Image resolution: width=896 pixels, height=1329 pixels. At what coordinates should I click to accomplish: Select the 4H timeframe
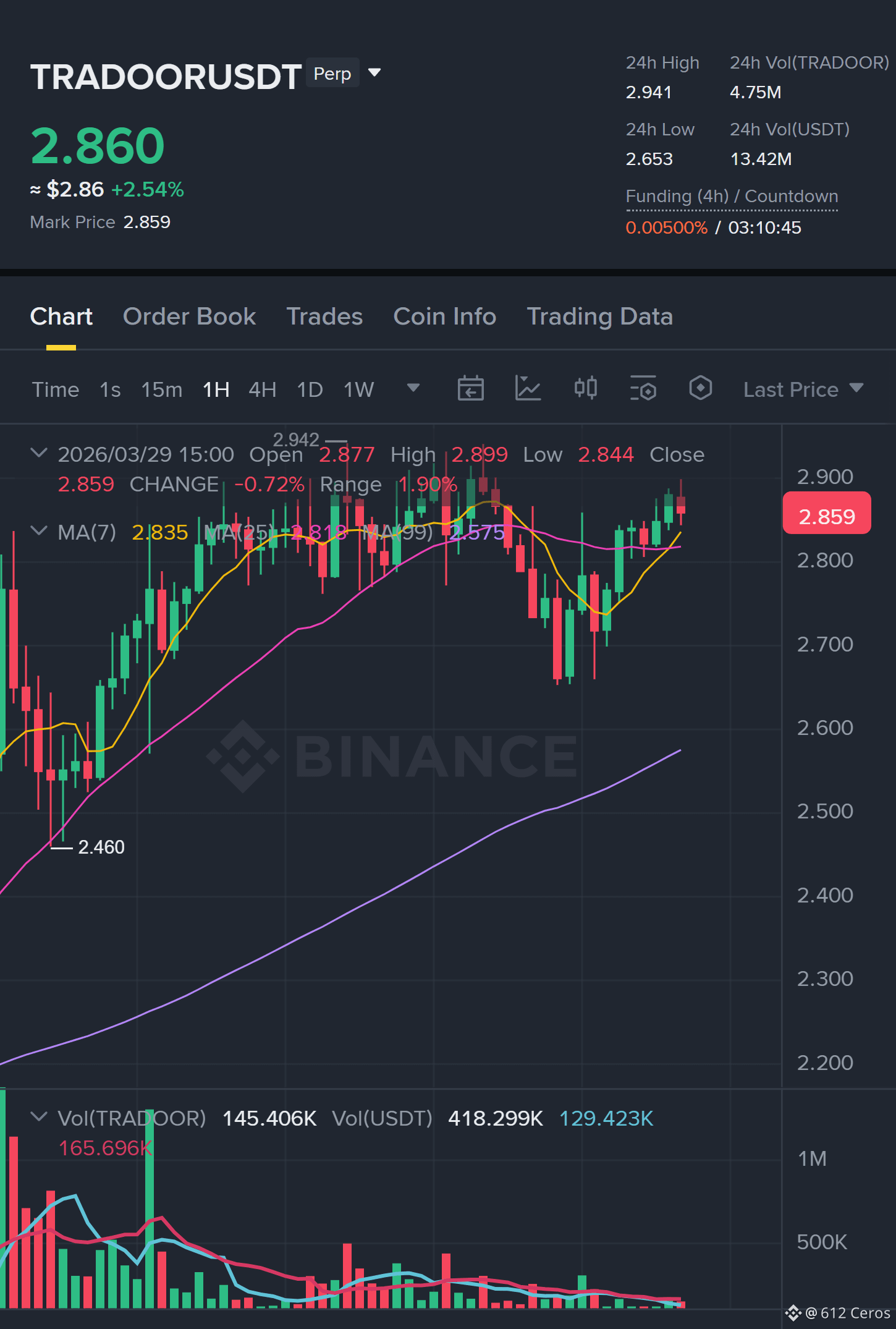click(262, 389)
